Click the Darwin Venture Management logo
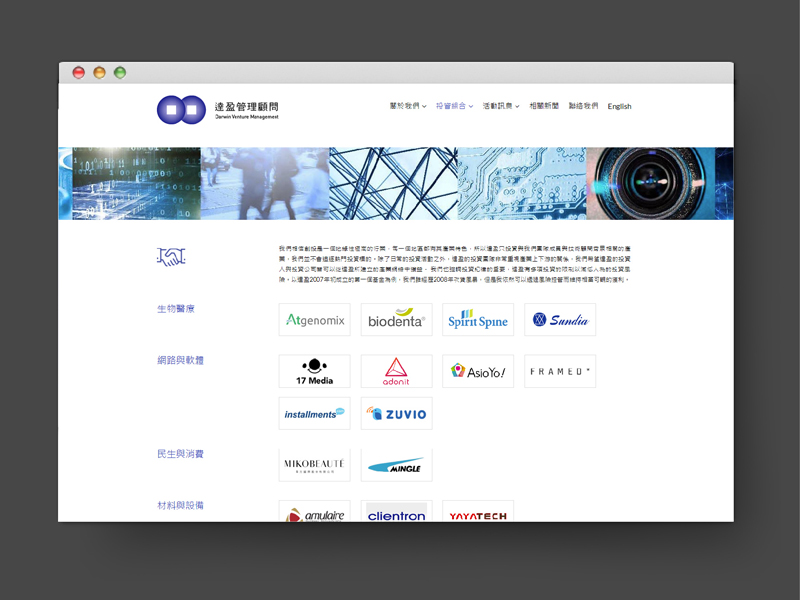Image resolution: width=800 pixels, height=600 pixels. [218, 110]
